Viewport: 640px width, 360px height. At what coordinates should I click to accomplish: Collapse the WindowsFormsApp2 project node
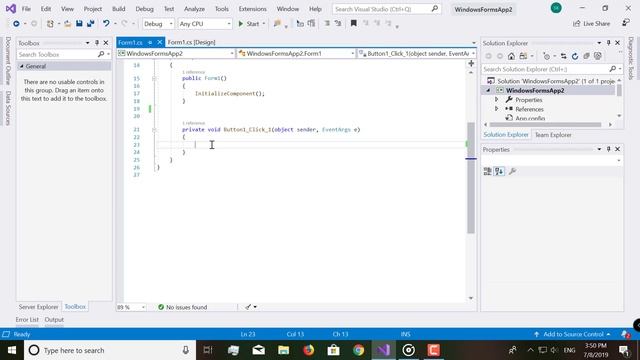tap(488, 91)
